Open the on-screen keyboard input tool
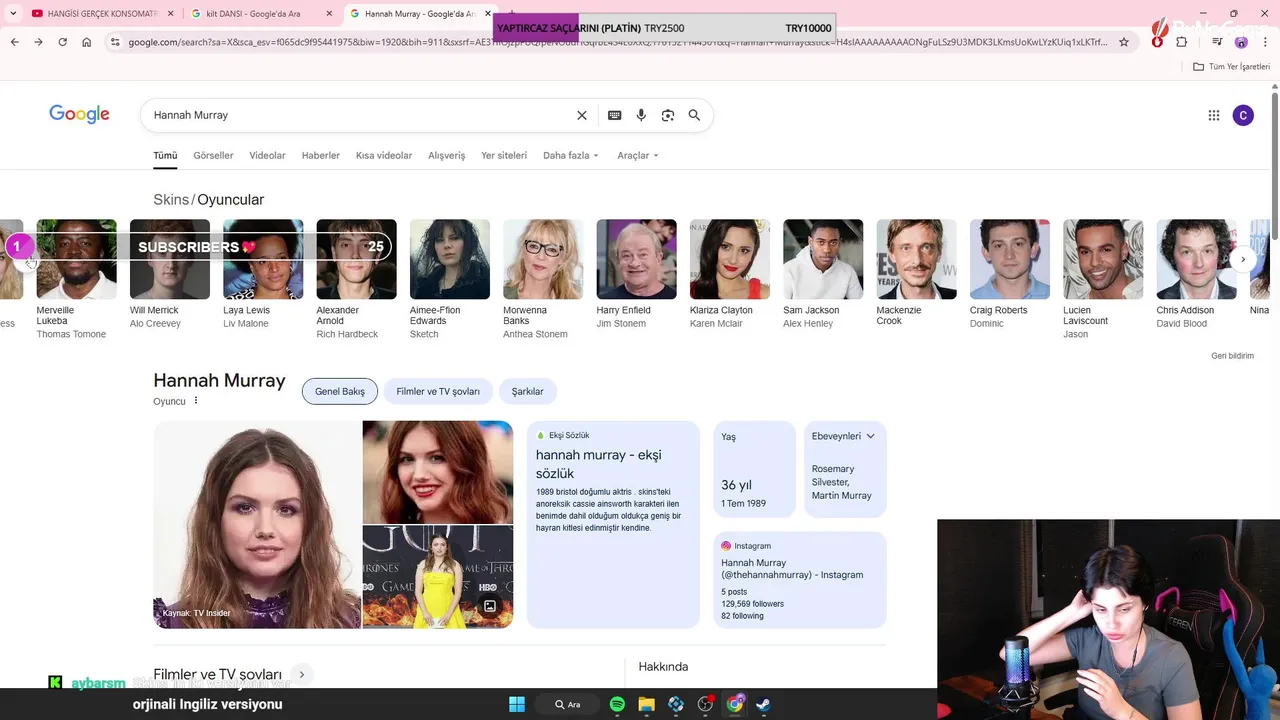This screenshot has width=1280, height=720. click(615, 115)
